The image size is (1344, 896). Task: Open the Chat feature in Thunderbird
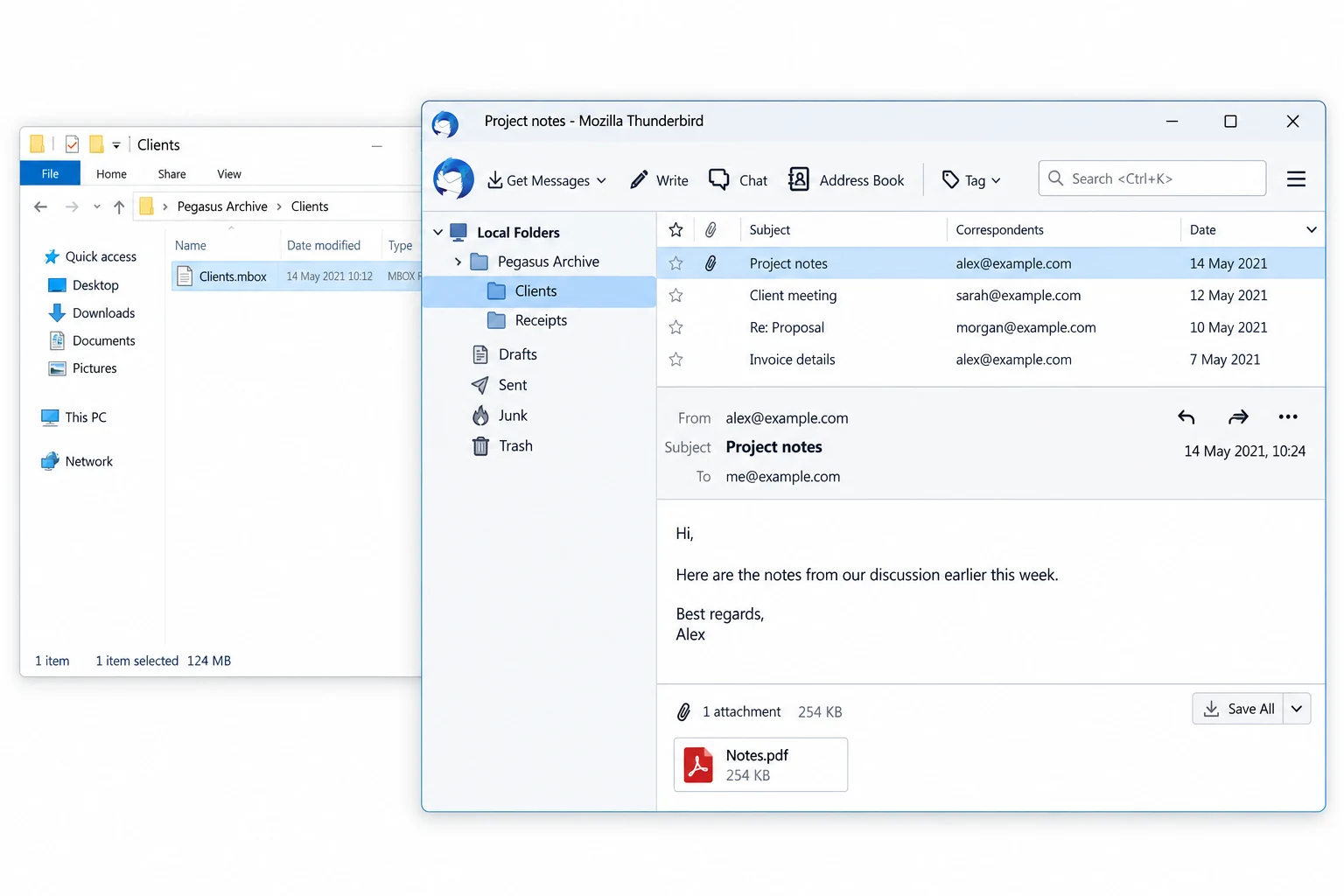(x=738, y=180)
